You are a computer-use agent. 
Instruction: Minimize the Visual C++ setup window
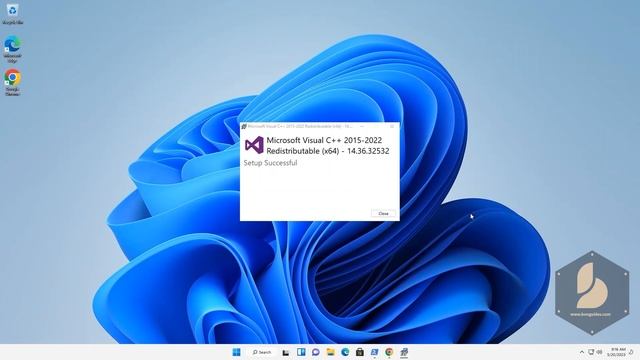[x=362, y=126]
